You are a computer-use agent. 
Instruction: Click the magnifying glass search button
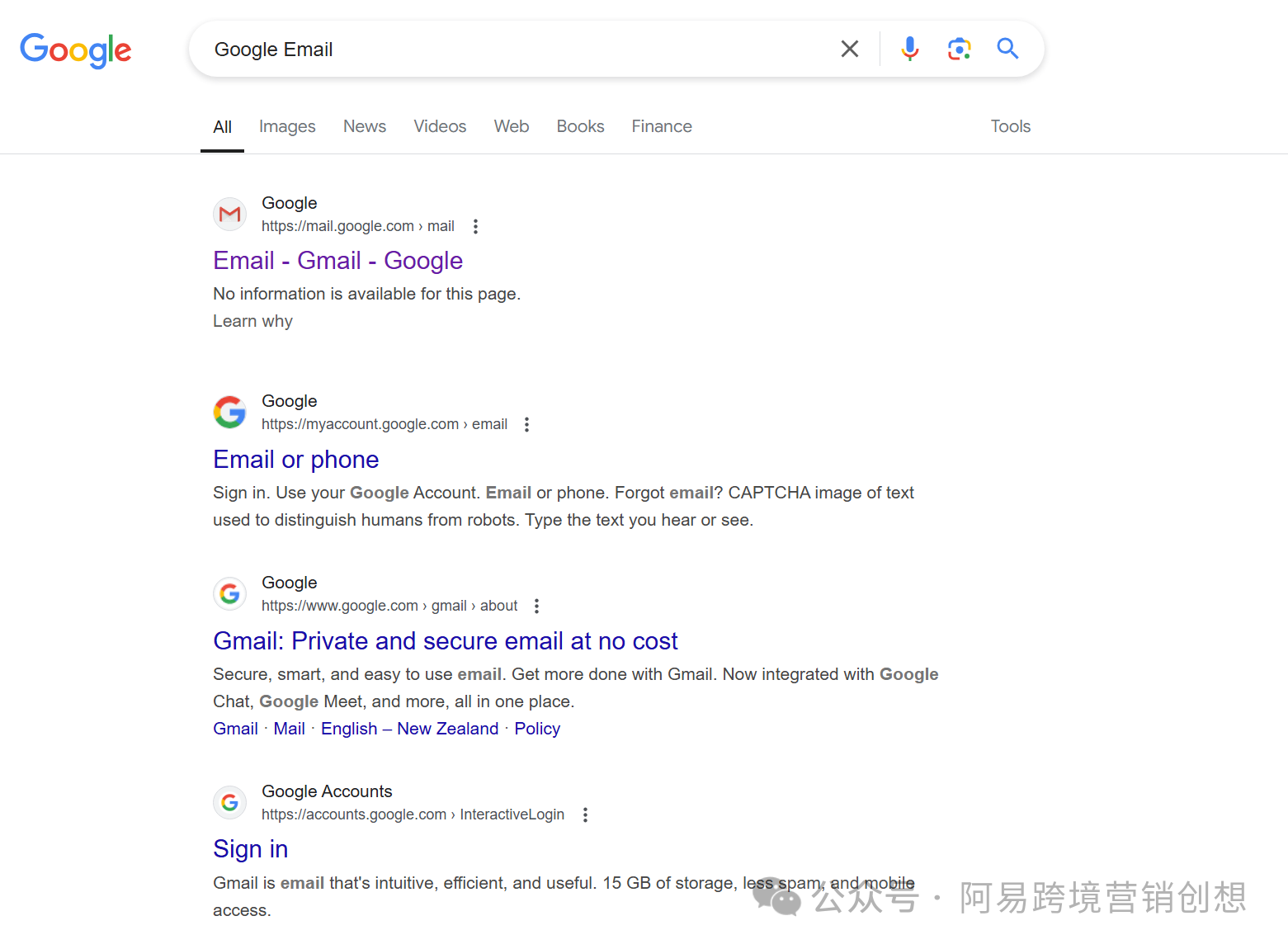[x=1007, y=49]
